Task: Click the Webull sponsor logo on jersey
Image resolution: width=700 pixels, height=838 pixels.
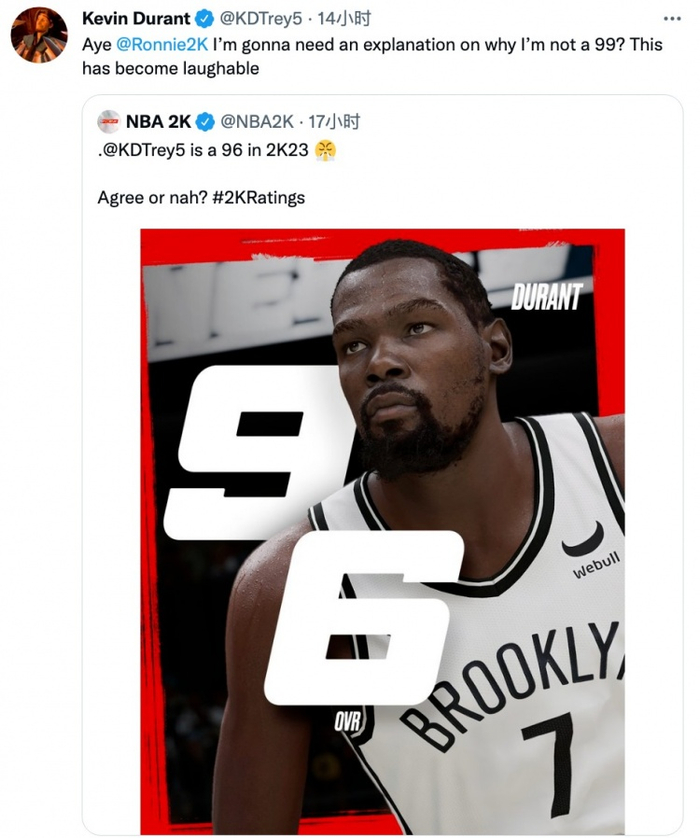Action: tap(596, 566)
